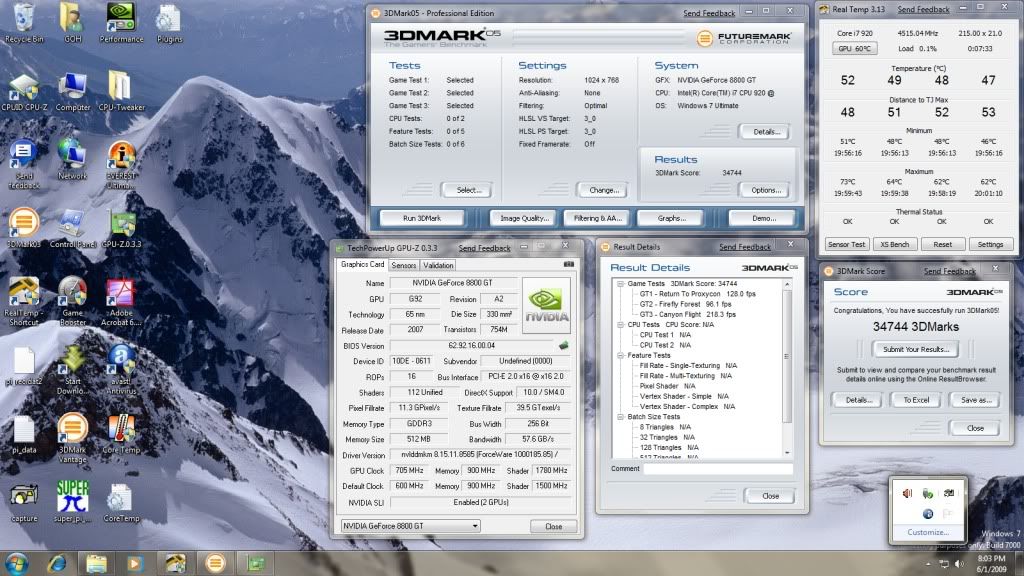Open Internet Explorer from the taskbar

pos(56,562)
